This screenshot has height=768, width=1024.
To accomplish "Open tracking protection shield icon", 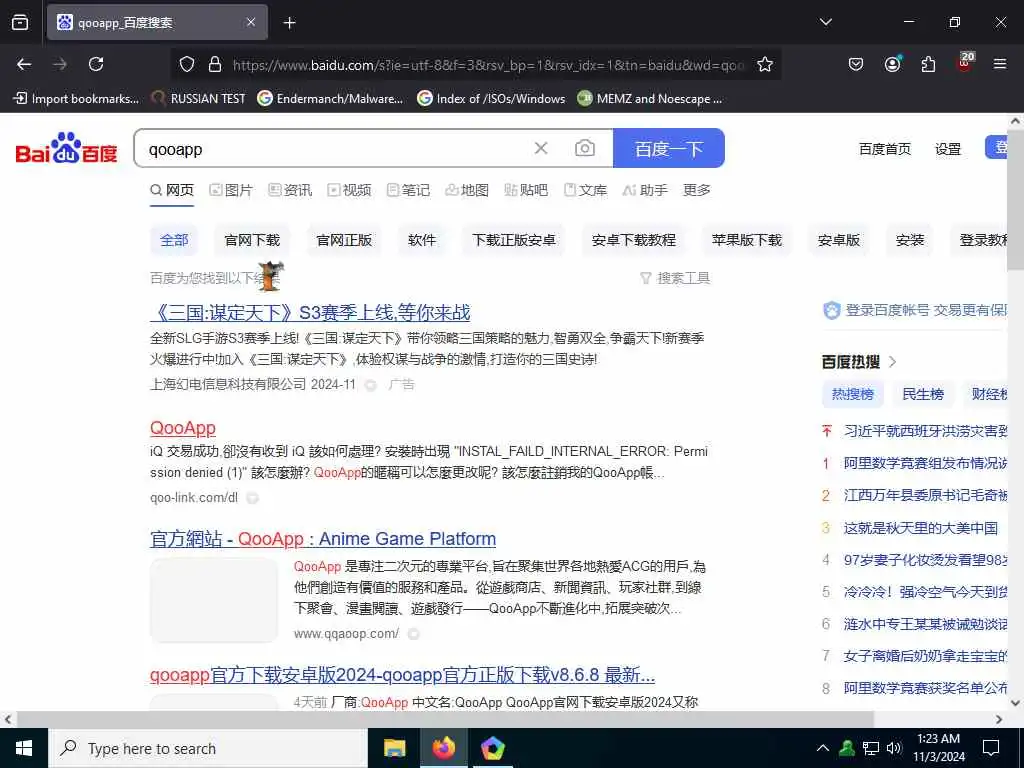I will 187,64.
